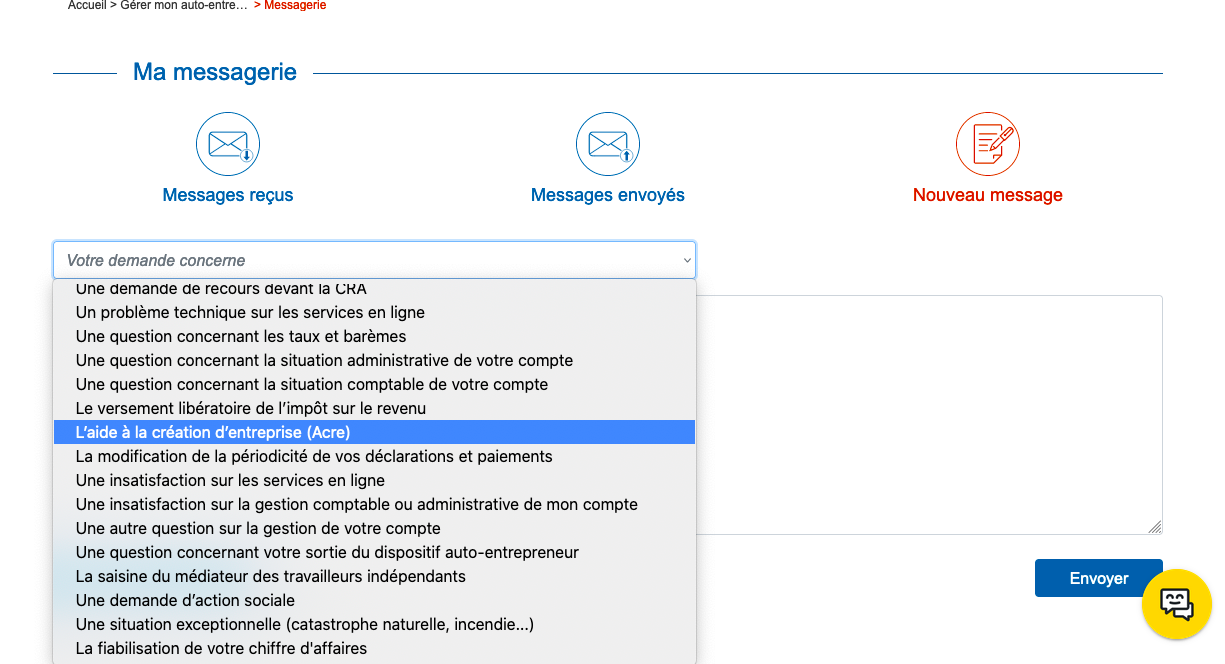1225x664 pixels.
Task: View sent mail via 'Messages envoyés' link
Action: [607, 195]
